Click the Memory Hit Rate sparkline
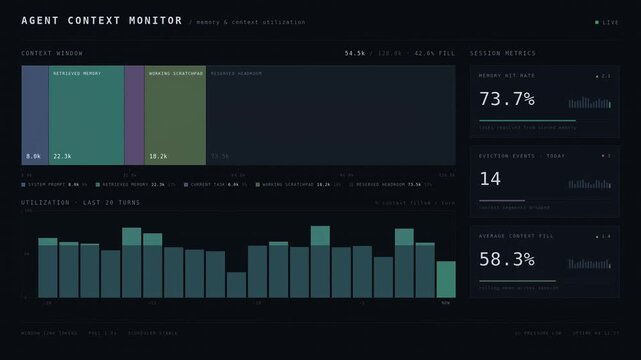 click(x=589, y=103)
